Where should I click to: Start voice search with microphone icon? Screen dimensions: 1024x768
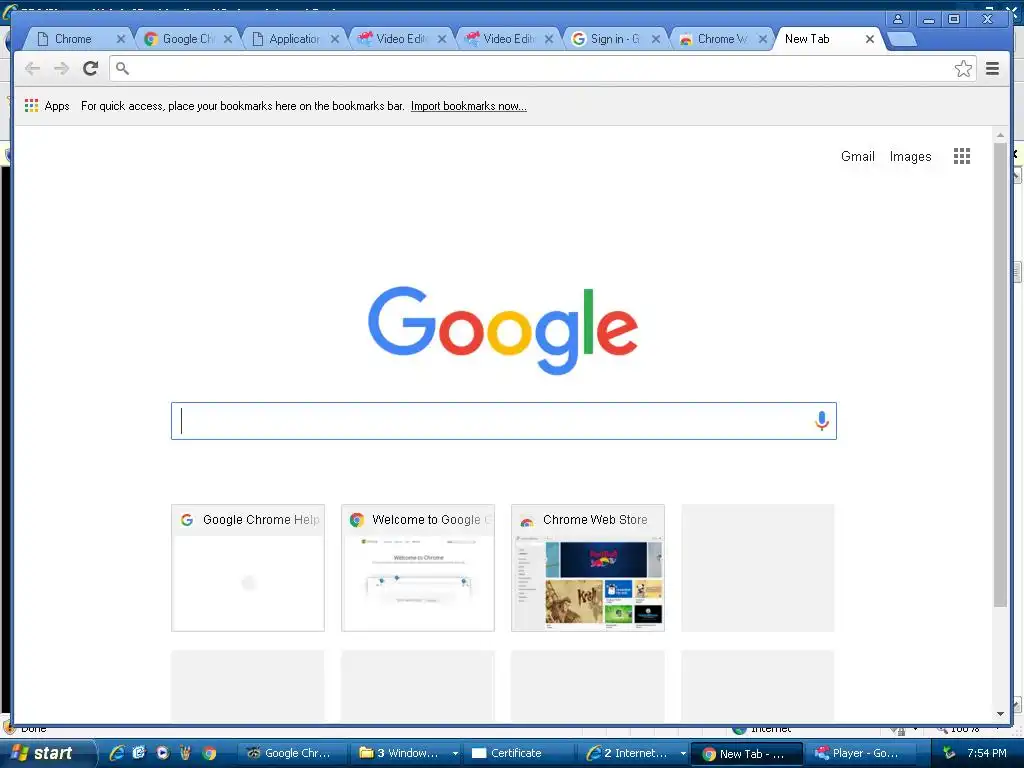pyautogui.click(x=822, y=421)
